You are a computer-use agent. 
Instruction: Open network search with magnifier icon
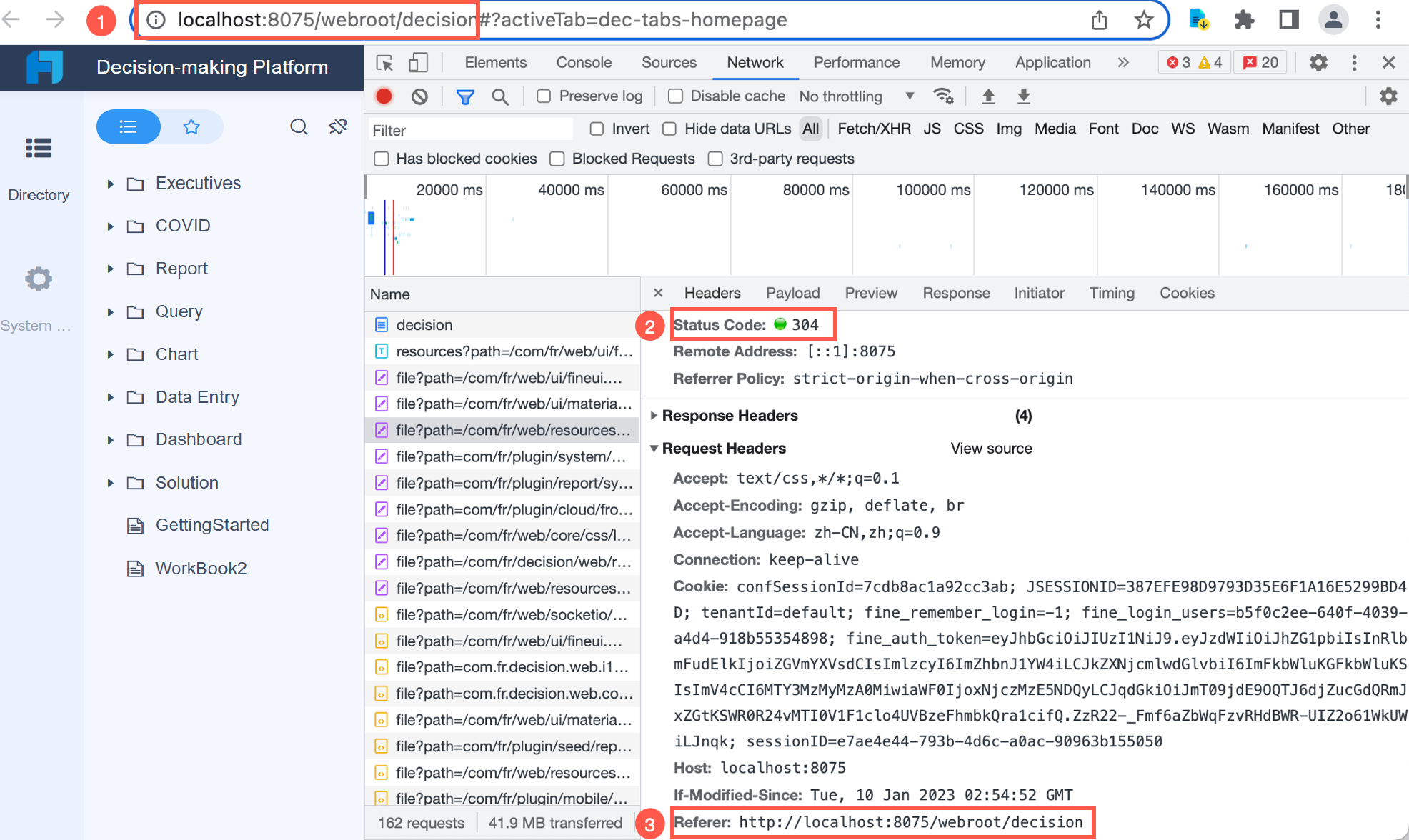pos(500,96)
